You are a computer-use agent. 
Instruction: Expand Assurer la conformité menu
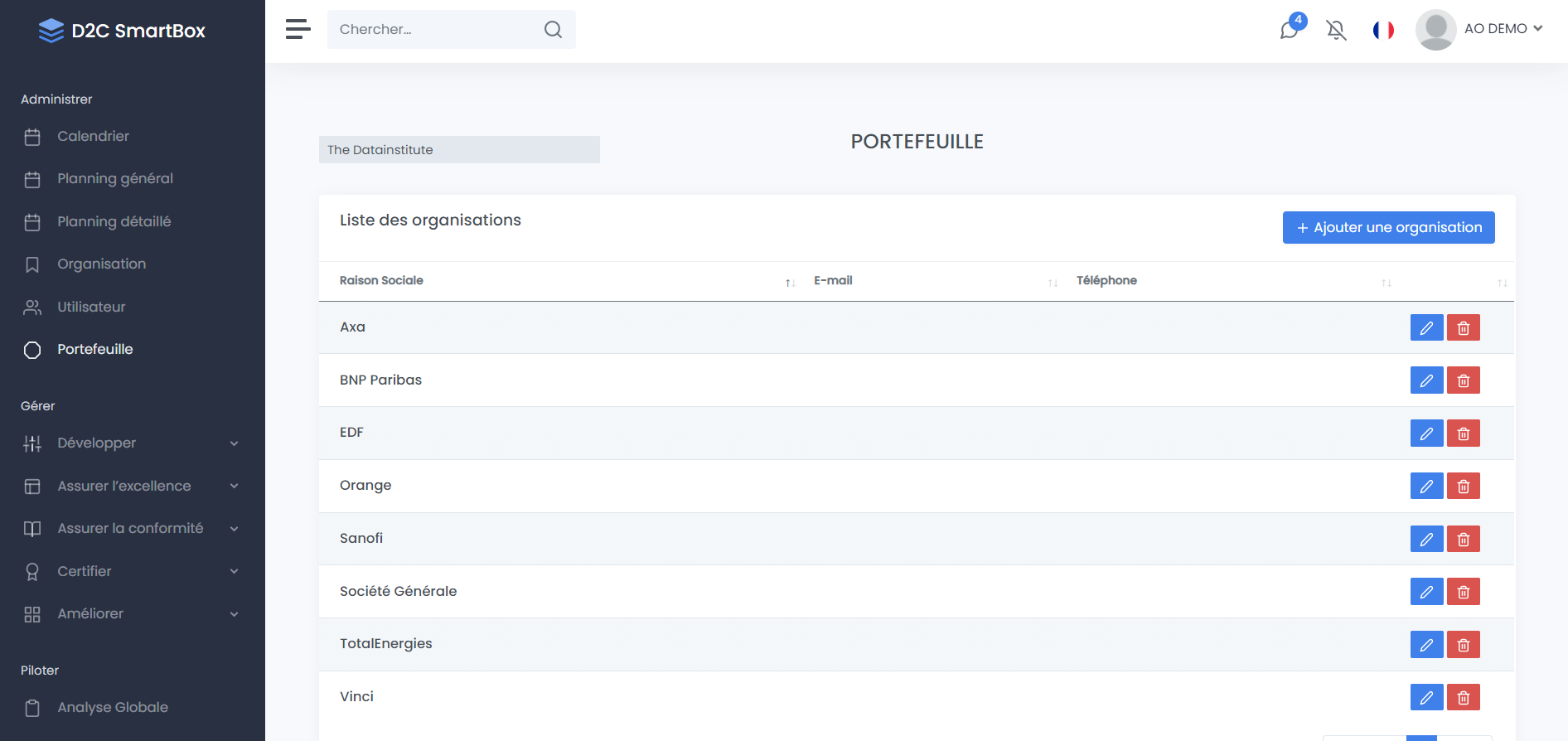coord(133,529)
